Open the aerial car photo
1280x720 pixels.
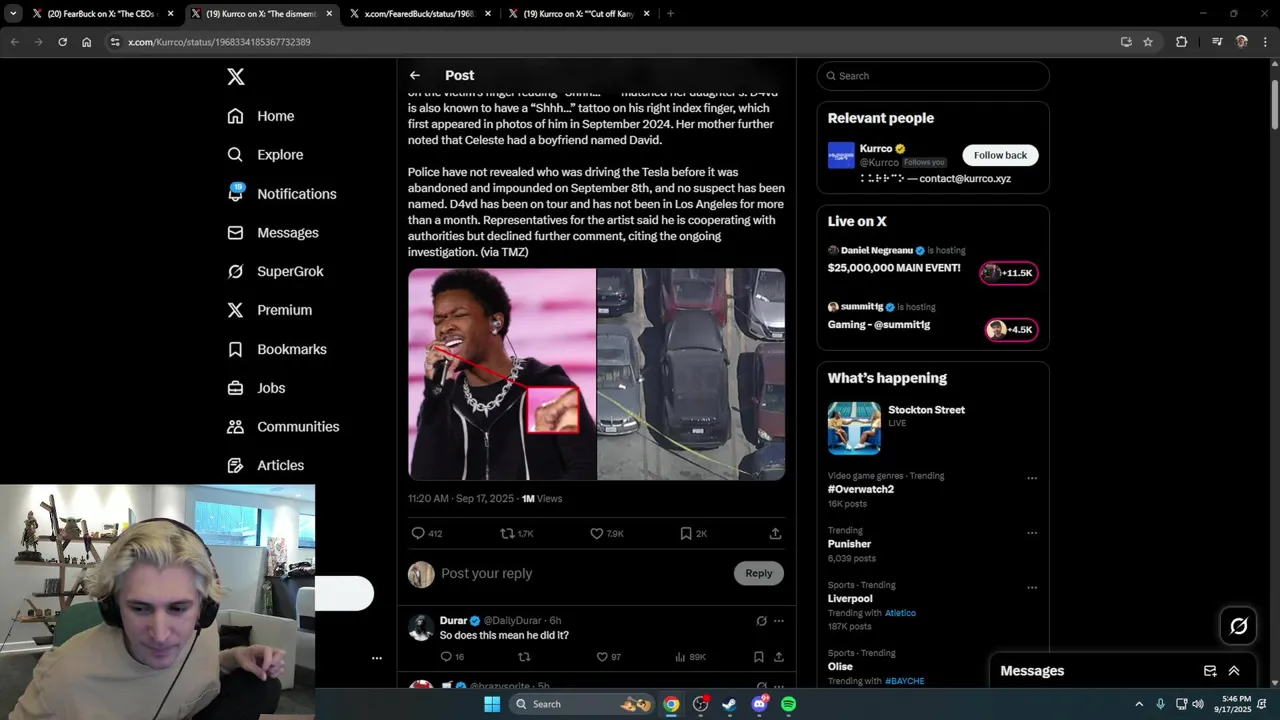pos(691,374)
